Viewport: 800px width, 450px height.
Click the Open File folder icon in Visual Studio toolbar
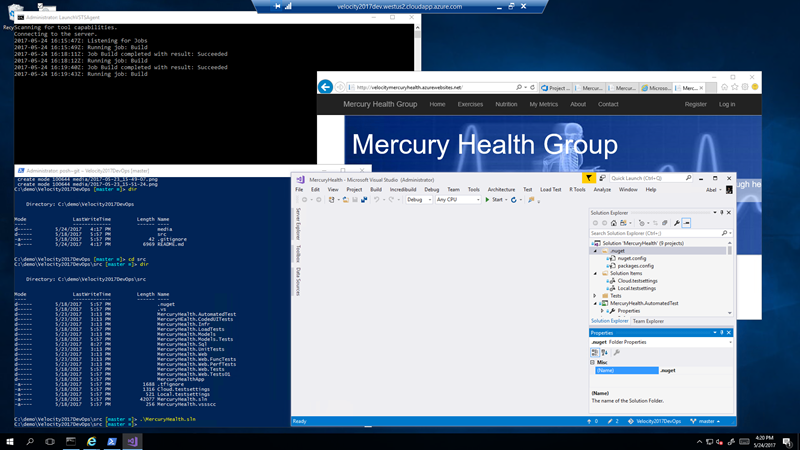345,200
